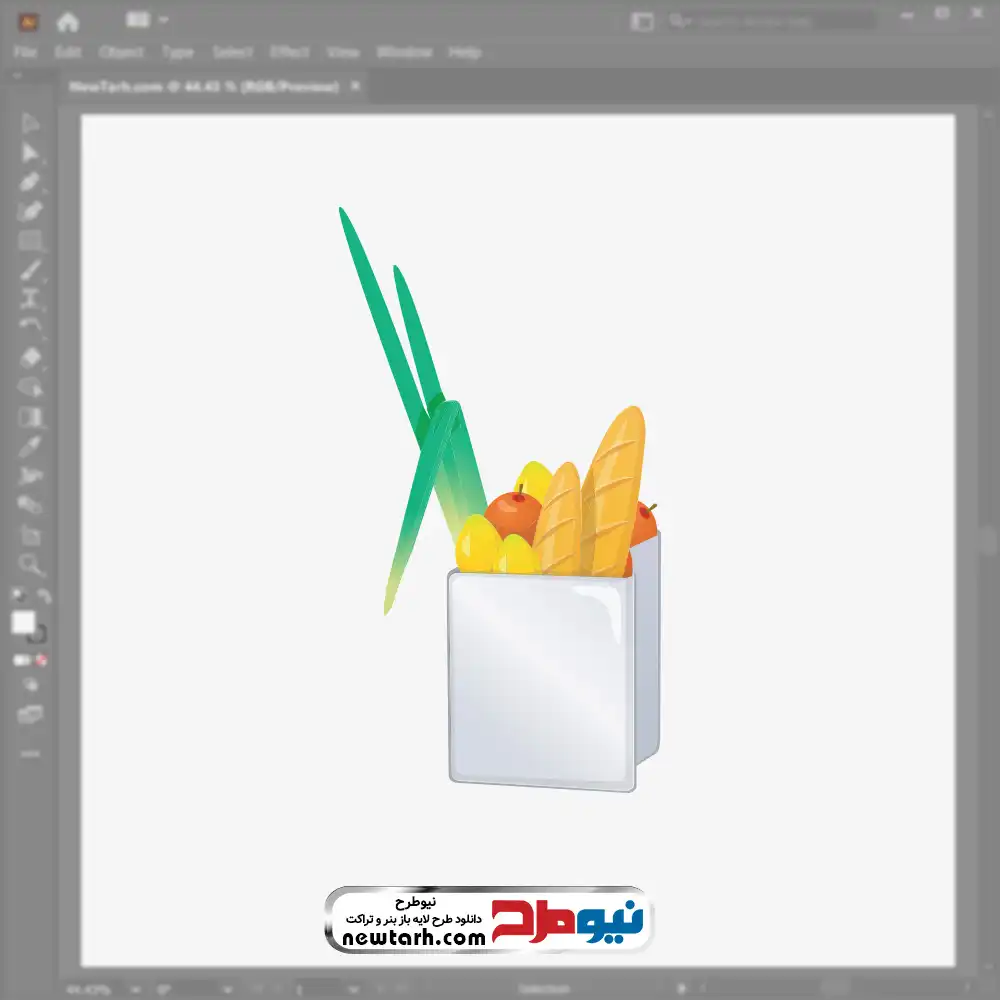Select the Puppet Warp tool under Eyedropper
Screen dimensions: 1000x1000
coord(30,476)
